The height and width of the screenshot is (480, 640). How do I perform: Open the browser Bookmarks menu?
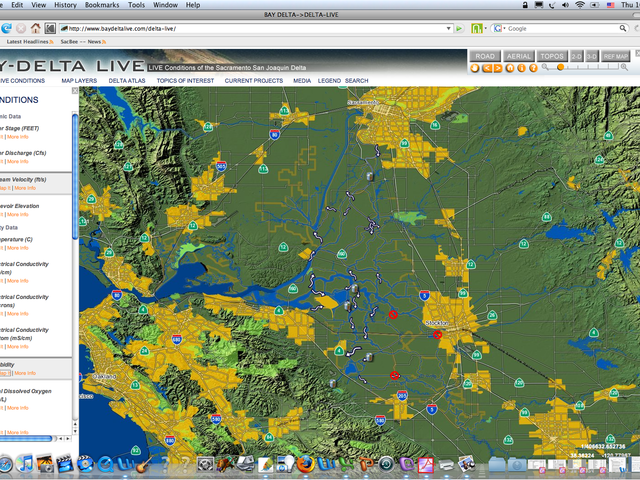pyautogui.click(x=102, y=5)
